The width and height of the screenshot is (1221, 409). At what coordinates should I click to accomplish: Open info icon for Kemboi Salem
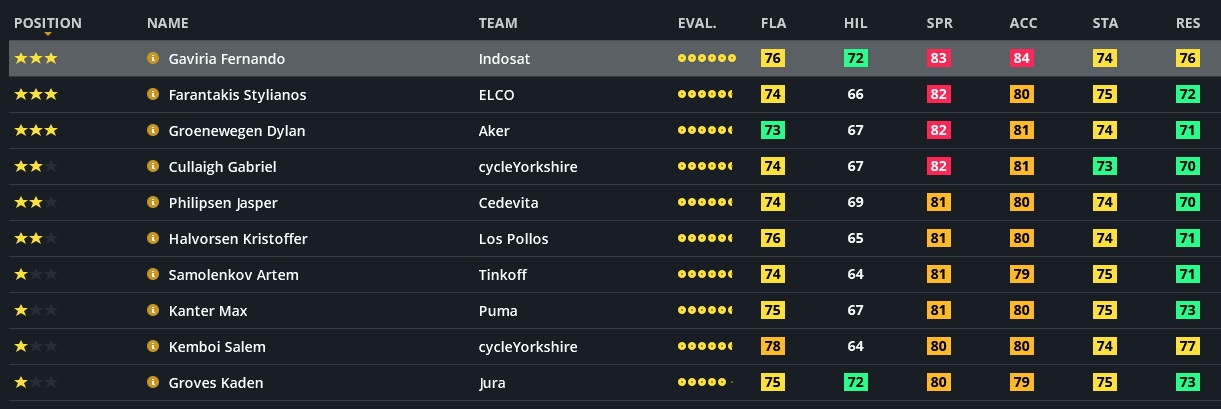tap(153, 347)
